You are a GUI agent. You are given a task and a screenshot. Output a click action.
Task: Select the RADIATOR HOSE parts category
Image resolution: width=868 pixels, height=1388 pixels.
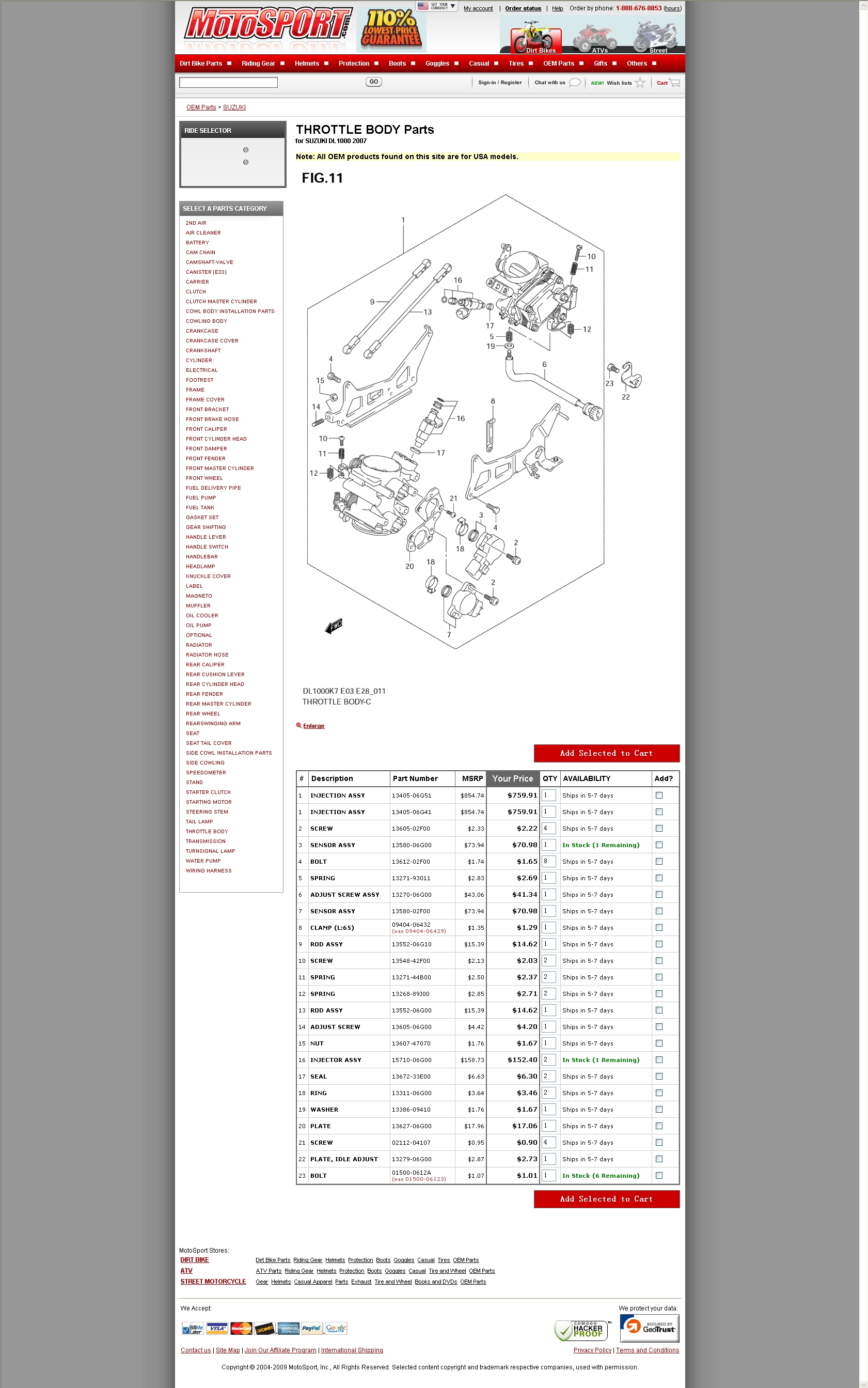(x=207, y=655)
